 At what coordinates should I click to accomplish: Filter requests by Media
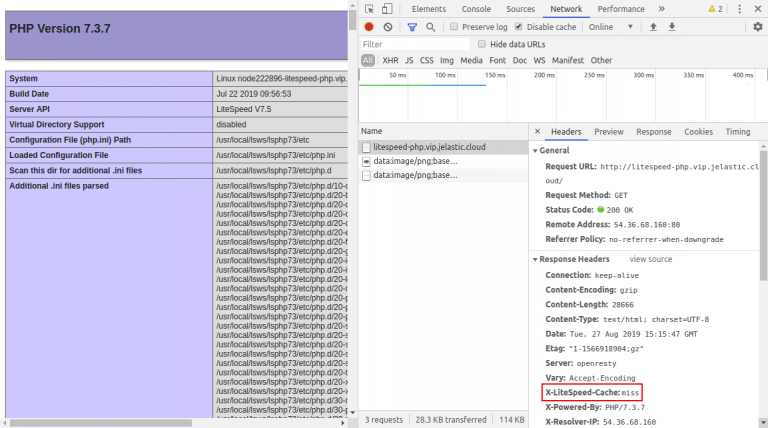coord(471,60)
